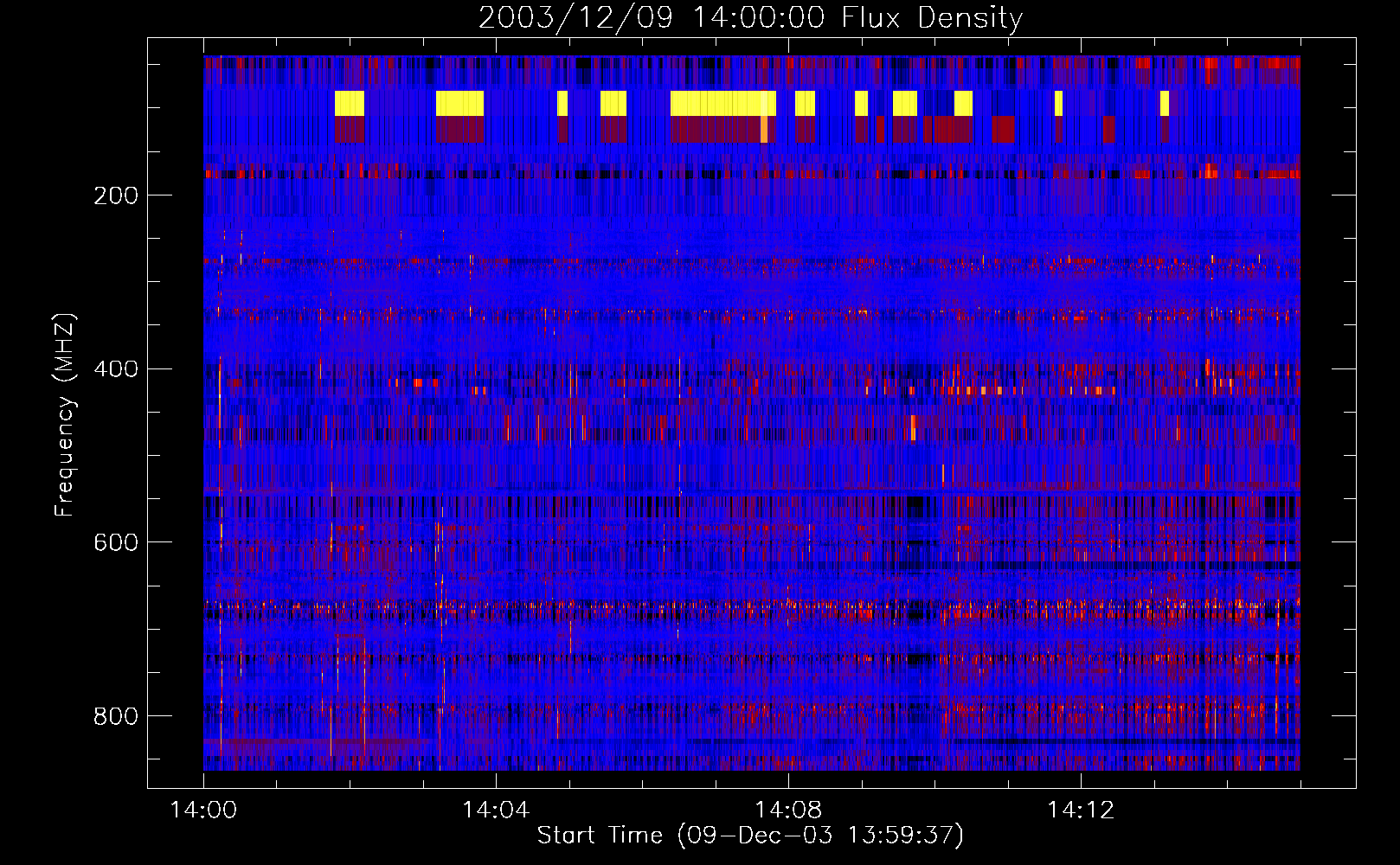Click the 800 frequency tick label
1400x865 pixels.
click(x=116, y=716)
